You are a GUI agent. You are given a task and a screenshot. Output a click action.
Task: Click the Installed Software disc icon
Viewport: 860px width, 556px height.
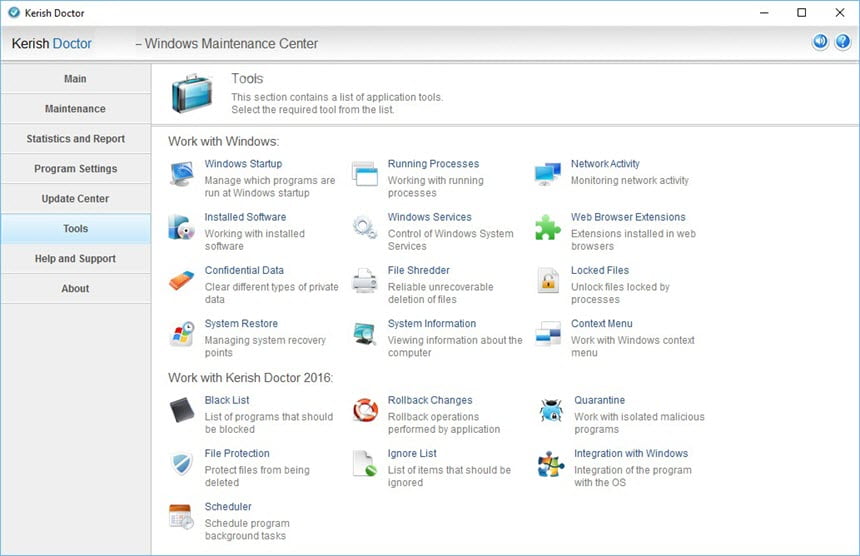[x=182, y=228]
